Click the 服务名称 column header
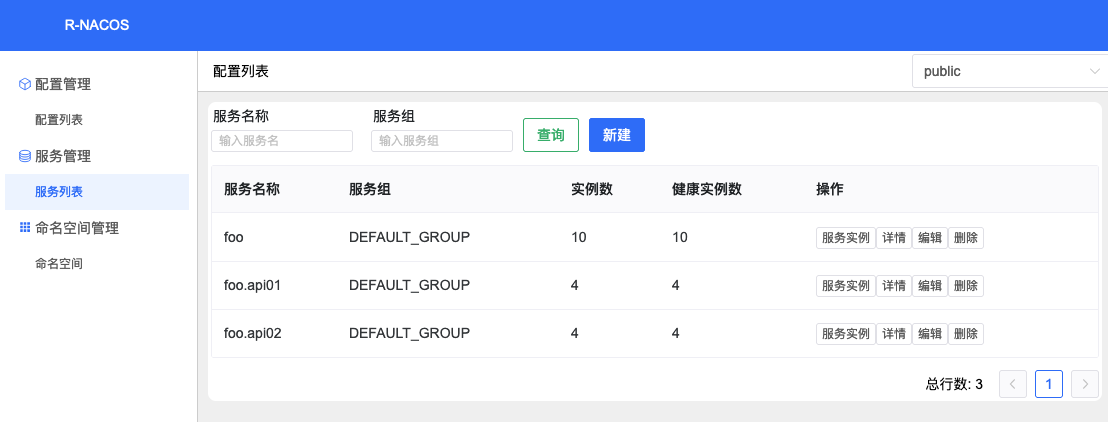The height and width of the screenshot is (422, 1108). [252, 189]
